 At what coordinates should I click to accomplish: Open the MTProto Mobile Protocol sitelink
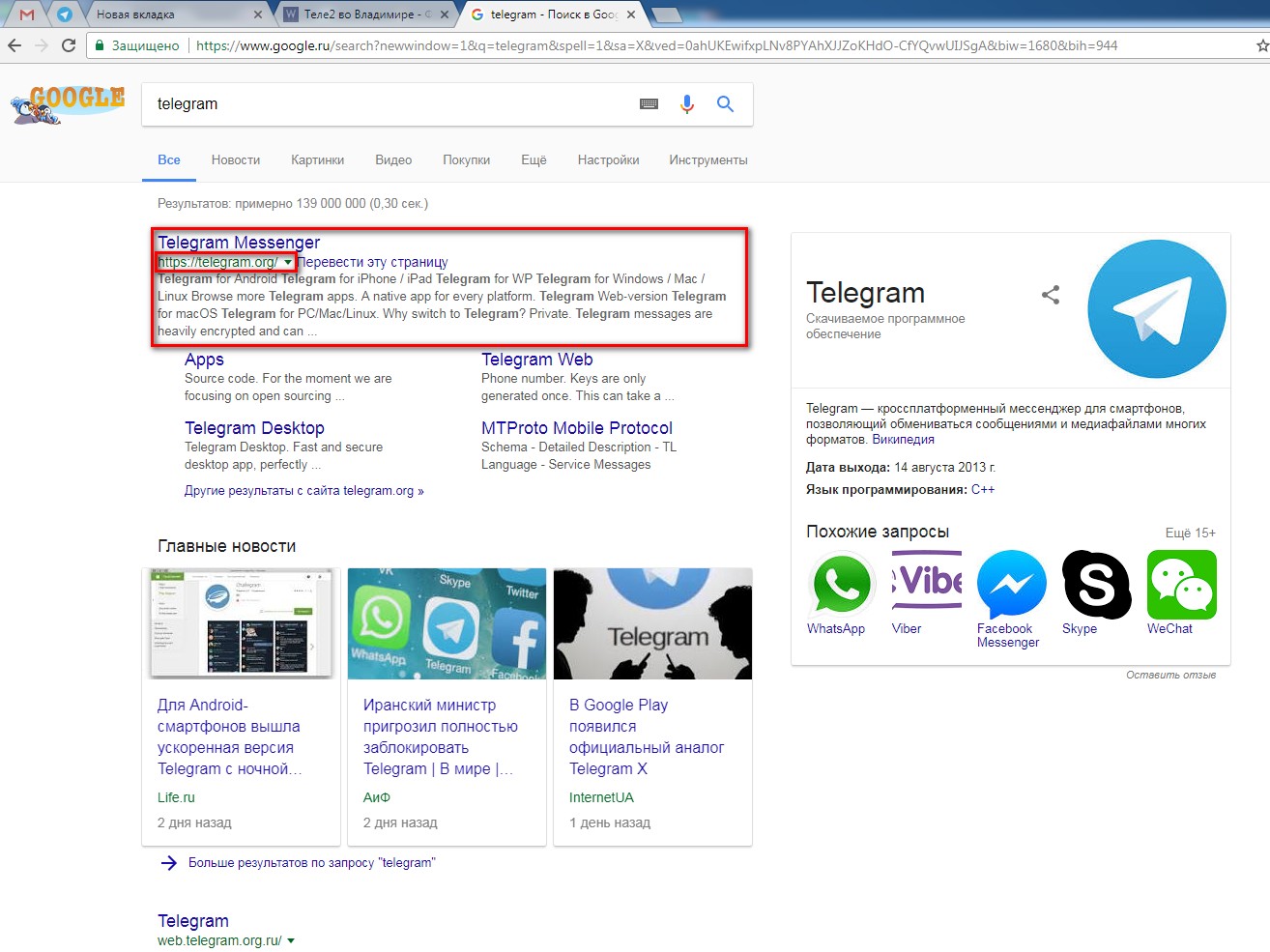pos(577,428)
